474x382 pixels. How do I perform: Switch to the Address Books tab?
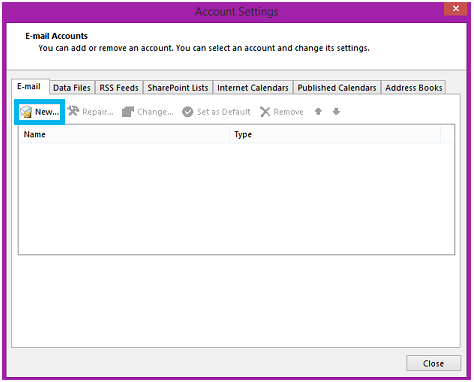(414, 88)
